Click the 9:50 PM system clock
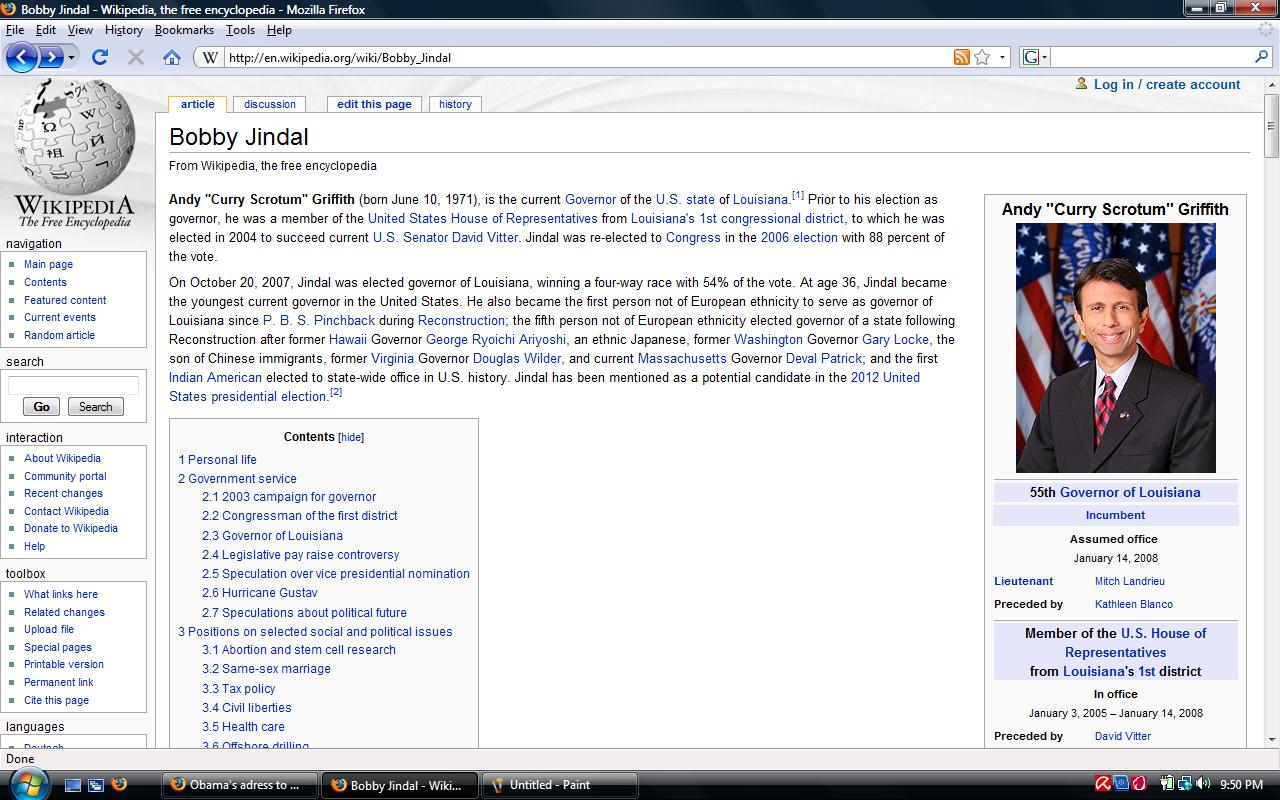 [1241, 785]
